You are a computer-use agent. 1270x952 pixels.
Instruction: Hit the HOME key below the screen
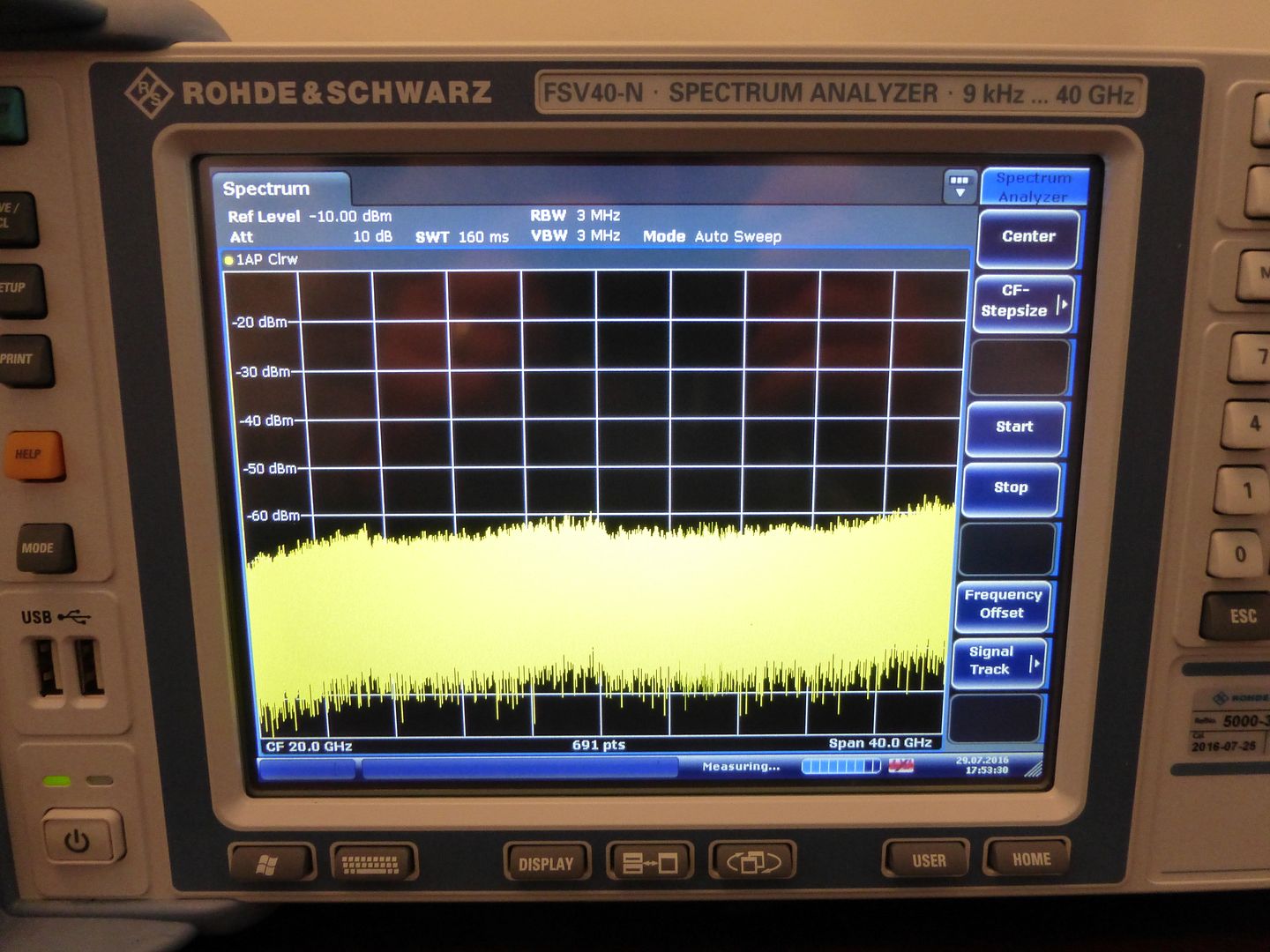[1028, 858]
